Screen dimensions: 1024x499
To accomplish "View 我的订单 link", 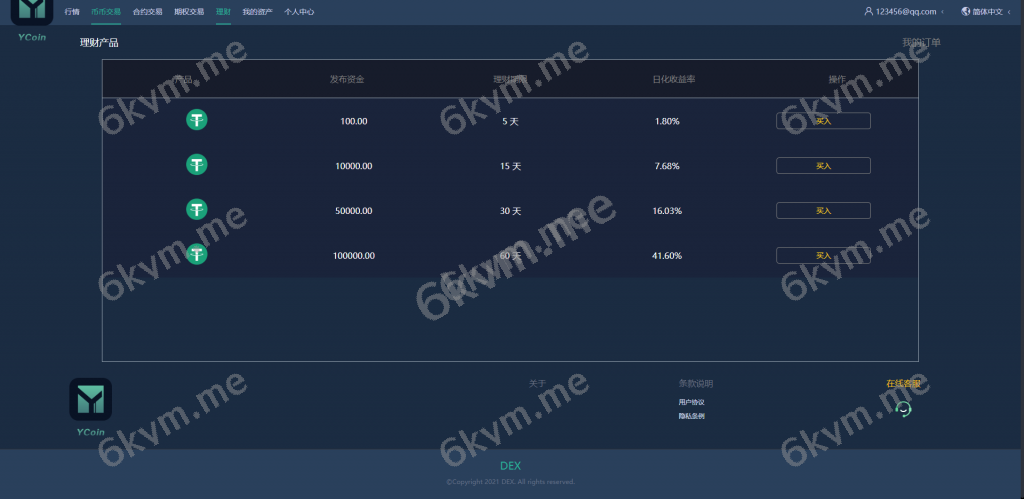I will (x=921, y=42).
